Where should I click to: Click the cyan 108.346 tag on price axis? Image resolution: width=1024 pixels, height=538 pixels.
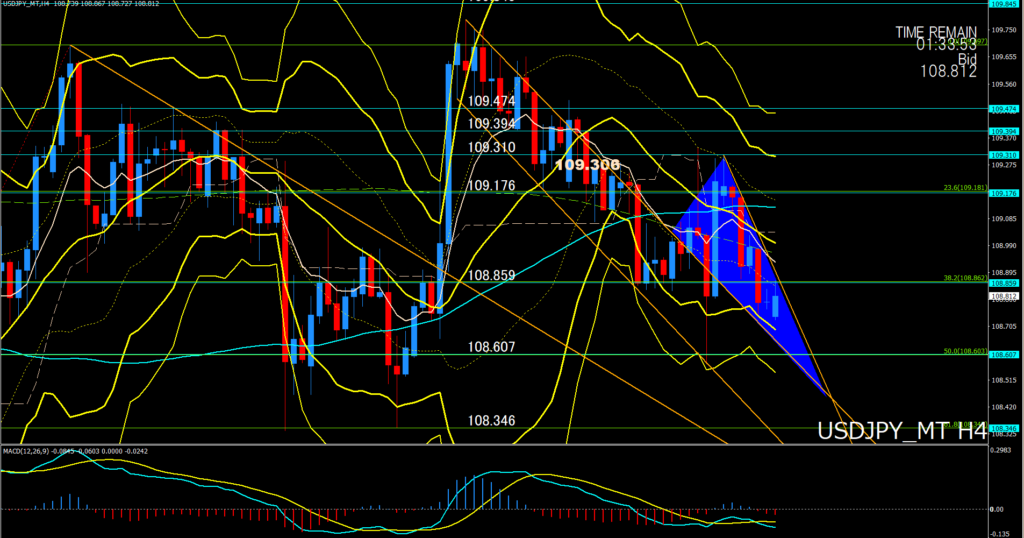coord(1004,428)
